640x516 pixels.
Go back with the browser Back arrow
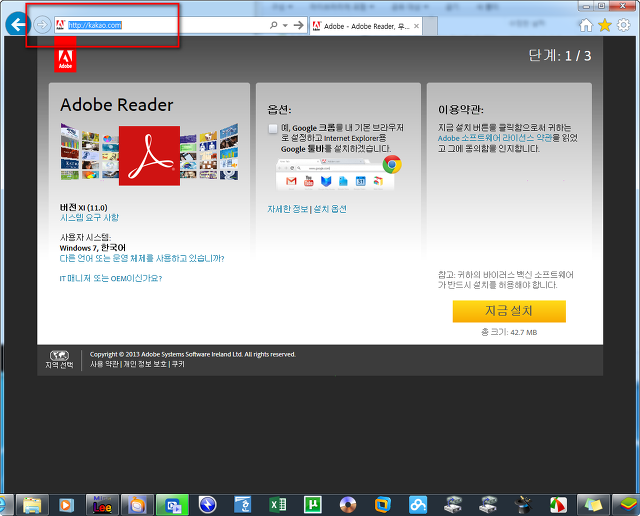(17, 24)
